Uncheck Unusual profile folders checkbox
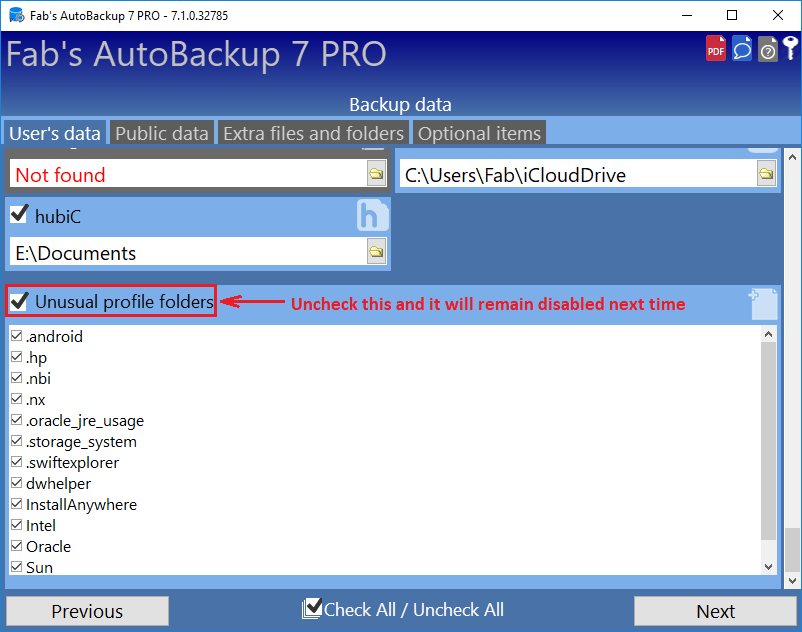 [19, 301]
